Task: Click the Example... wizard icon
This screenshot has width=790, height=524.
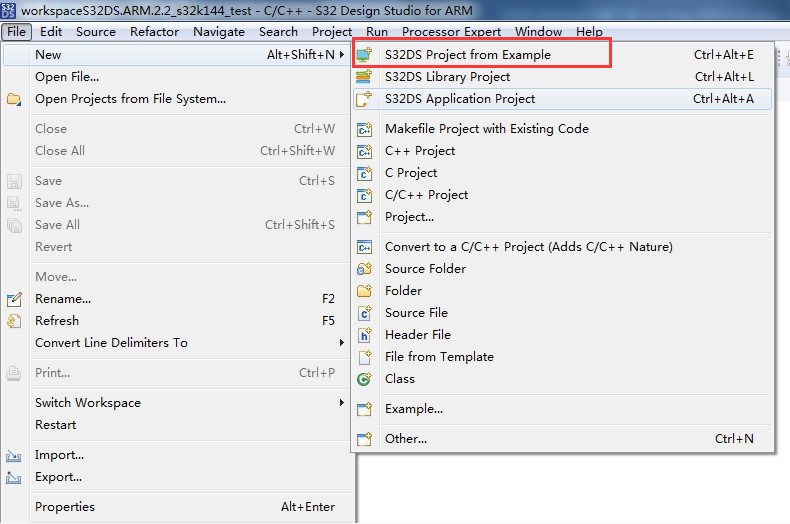Action: [x=364, y=409]
